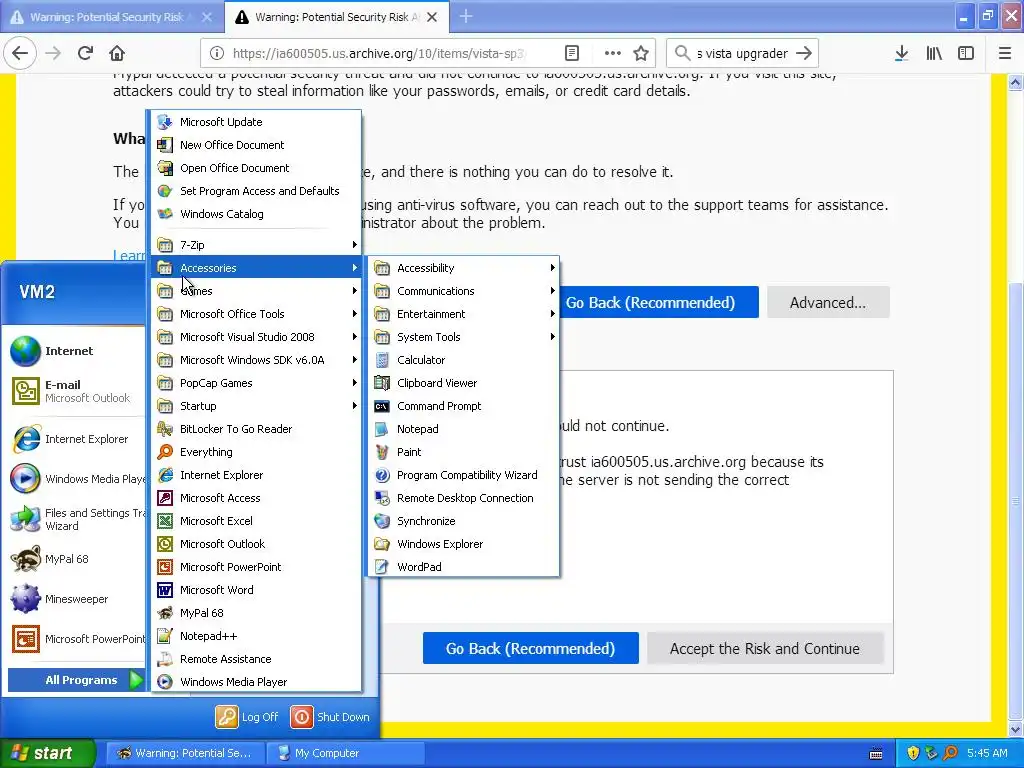Screen dimensions: 1024x768
Task: Click the Advanced... button
Action: pyautogui.click(x=827, y=302)
